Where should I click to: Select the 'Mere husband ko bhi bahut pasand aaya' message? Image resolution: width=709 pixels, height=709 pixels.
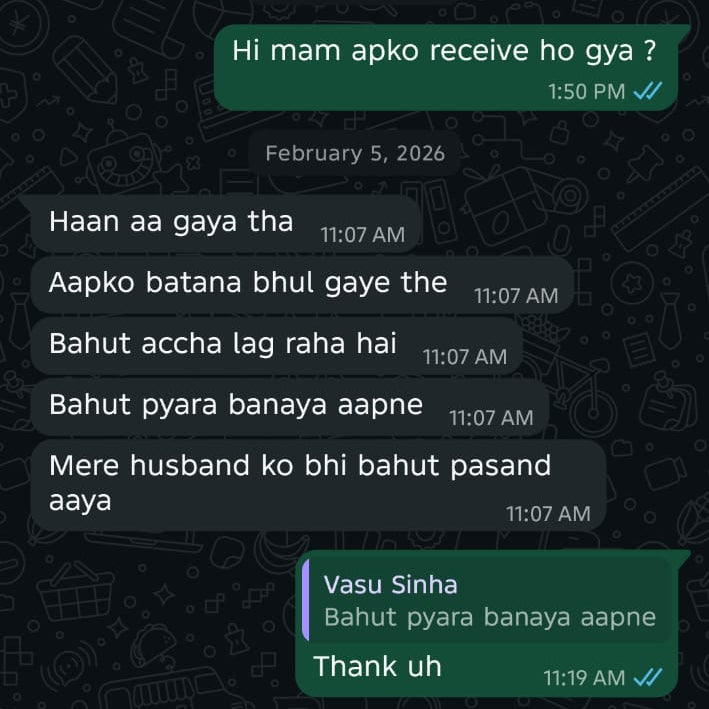(318, 485)
